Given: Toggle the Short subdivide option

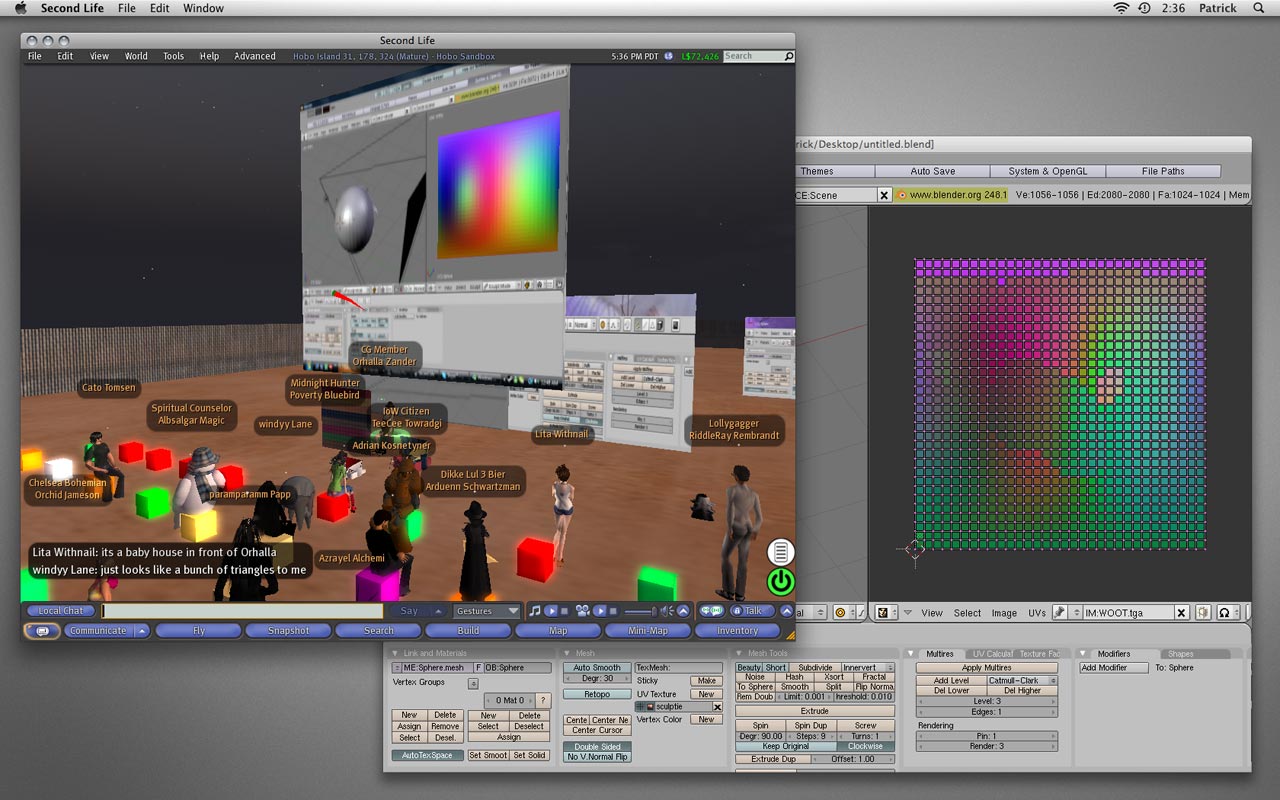Looking at the screenshot, I should [x=776, y=668].
